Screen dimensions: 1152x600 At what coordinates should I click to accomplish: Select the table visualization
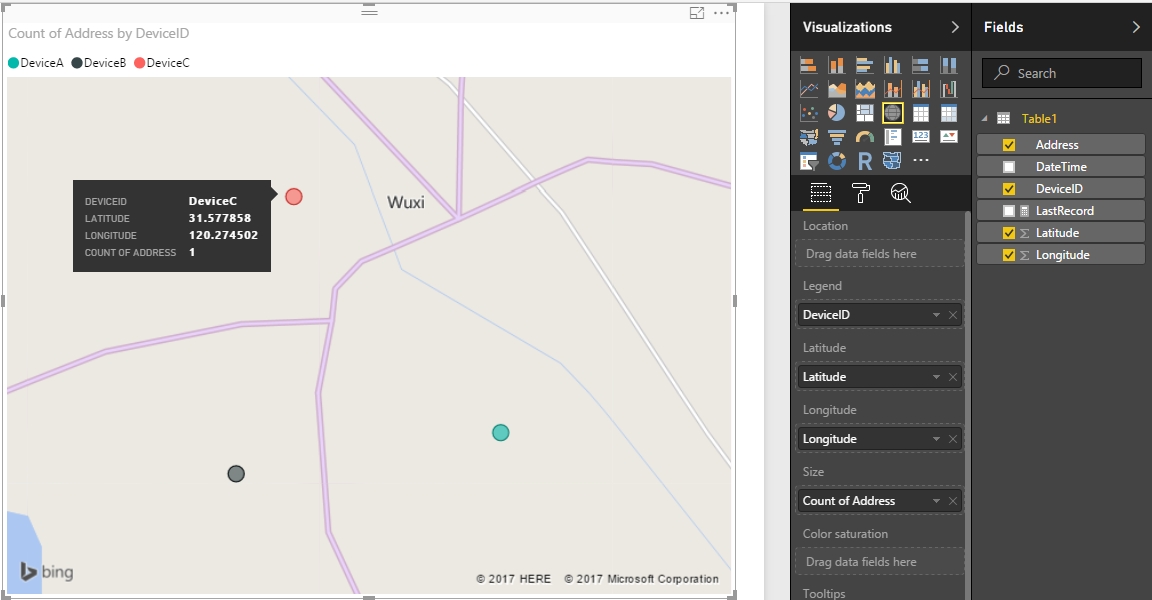(x=921, y=113)
